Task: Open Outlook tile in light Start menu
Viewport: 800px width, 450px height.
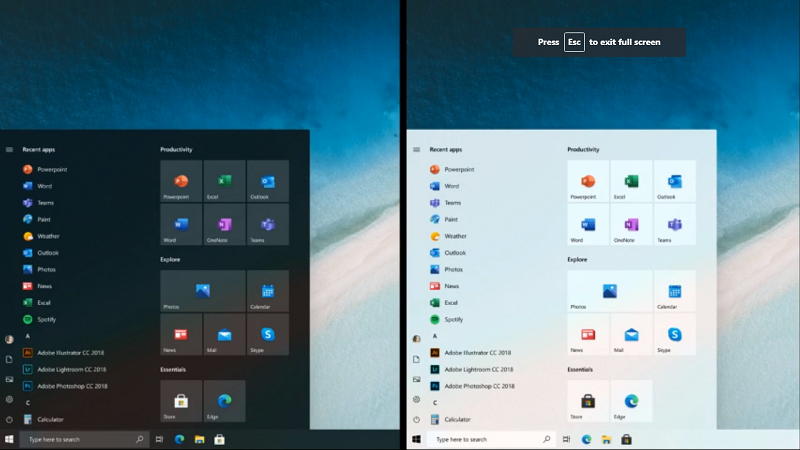Action: 674,181
